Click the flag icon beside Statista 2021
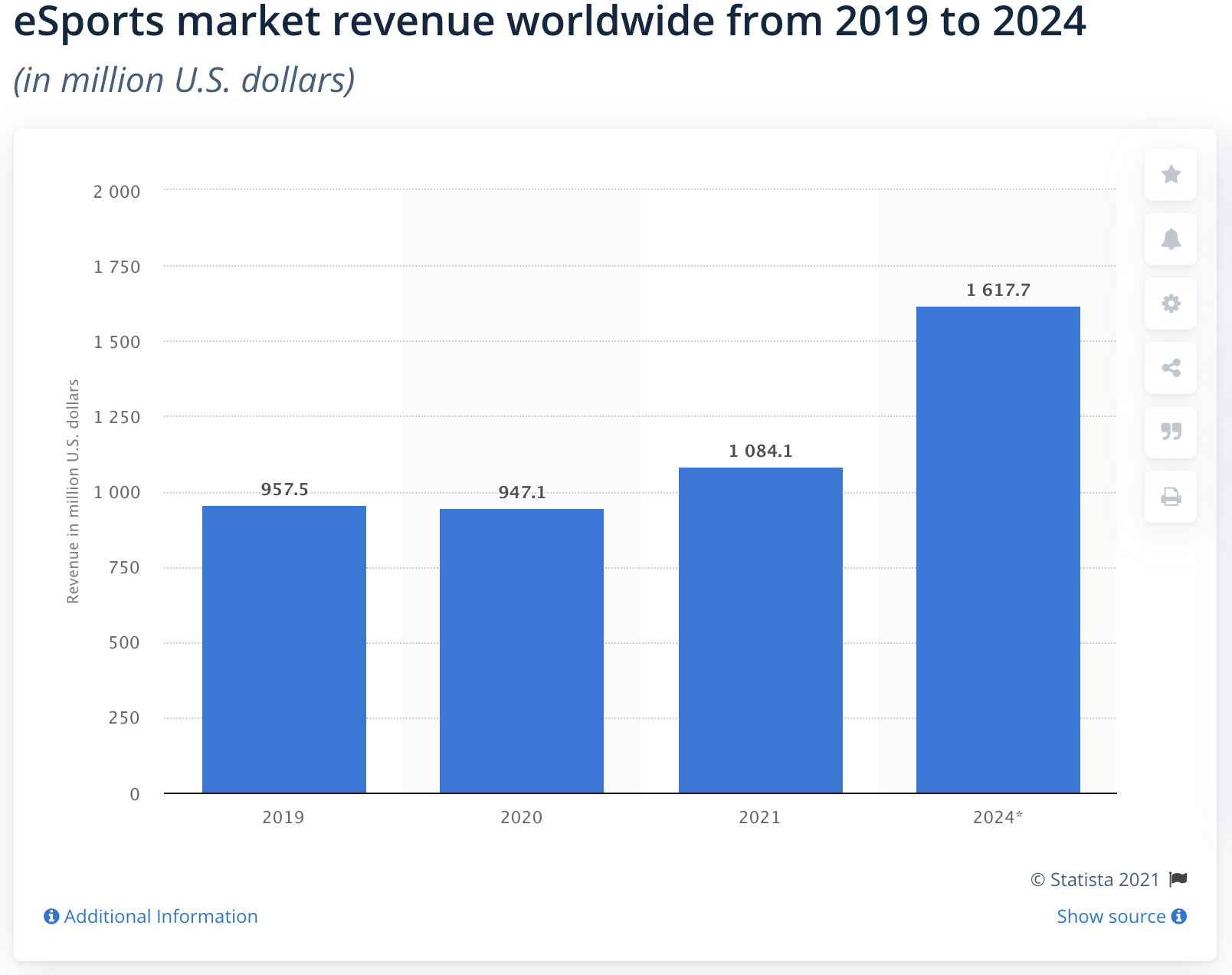Viewport: 1232px width, 975px height. pyautogui.click(x=1178, y=879)
